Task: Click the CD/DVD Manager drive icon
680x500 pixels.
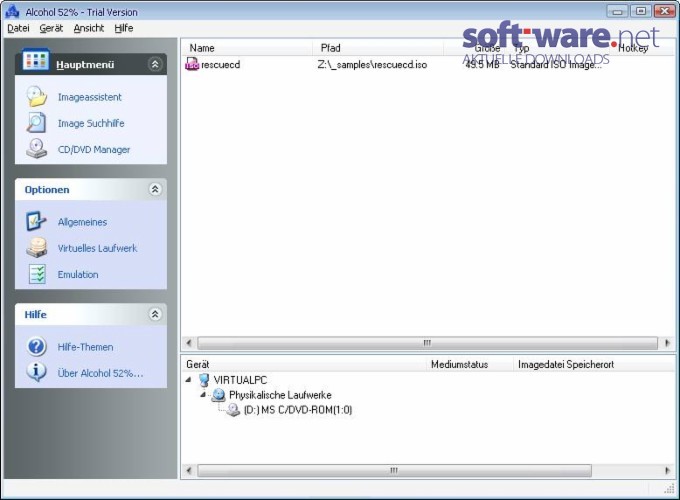Action: coord(36,149)
